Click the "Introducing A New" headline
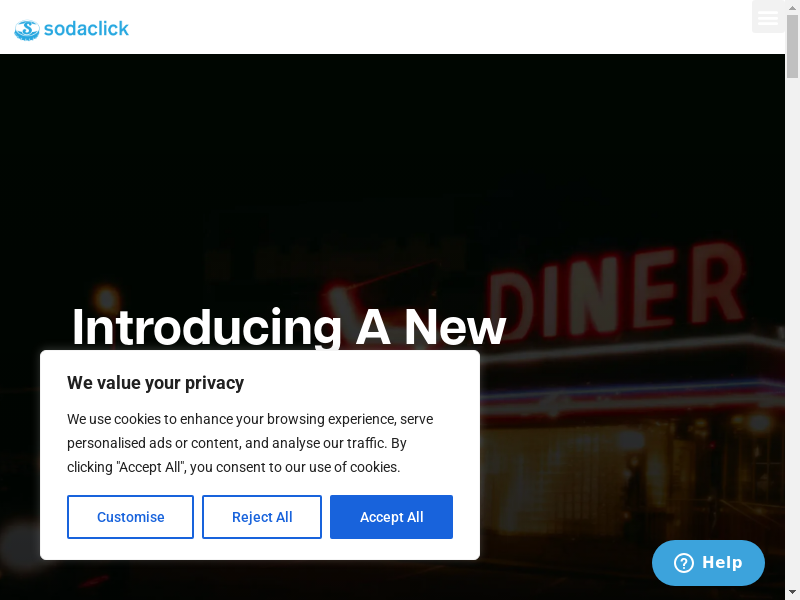Screen dimensions: 800x600 pos(289,327)
